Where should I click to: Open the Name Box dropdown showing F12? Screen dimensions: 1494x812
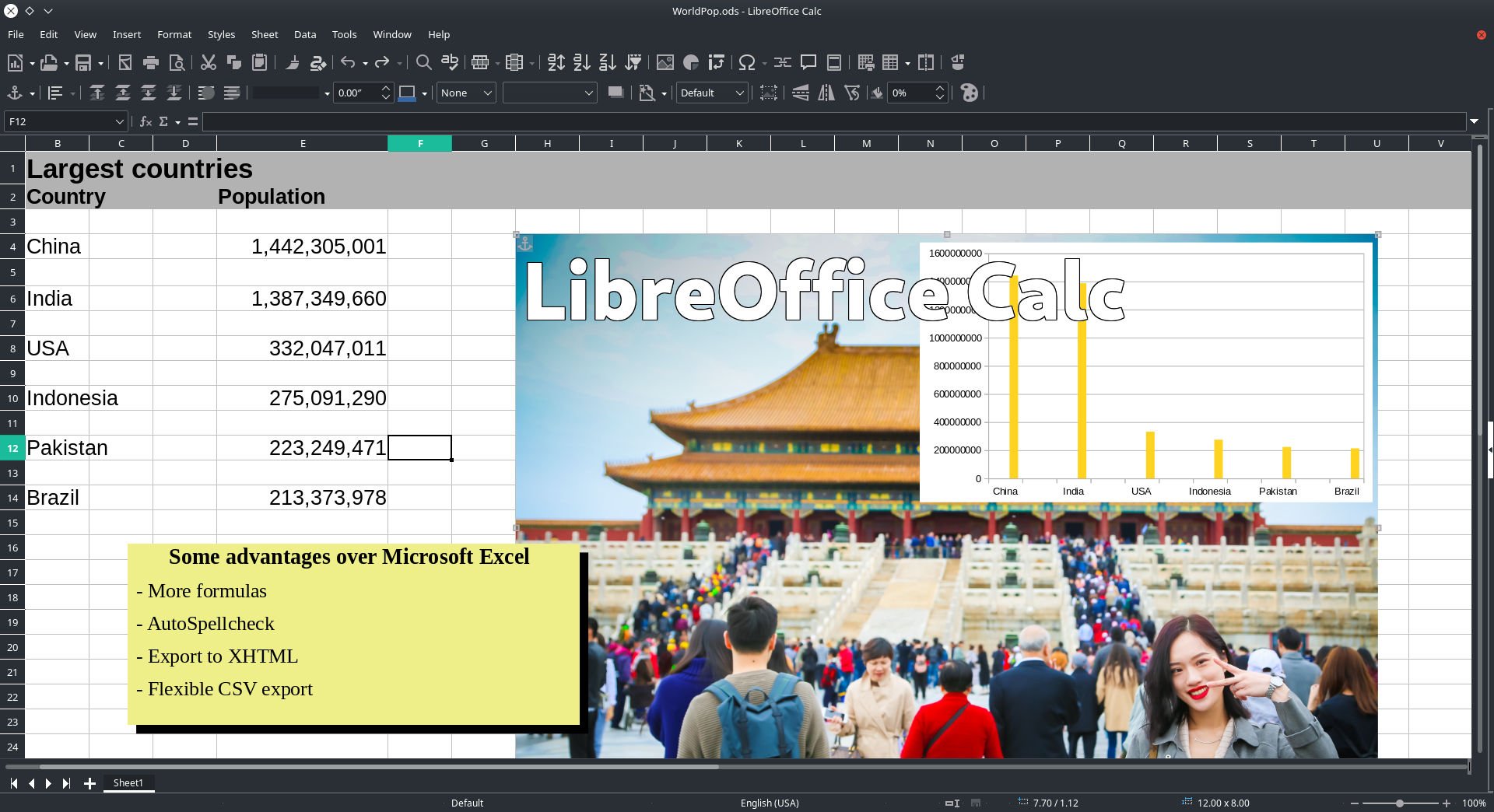(119, 121)
